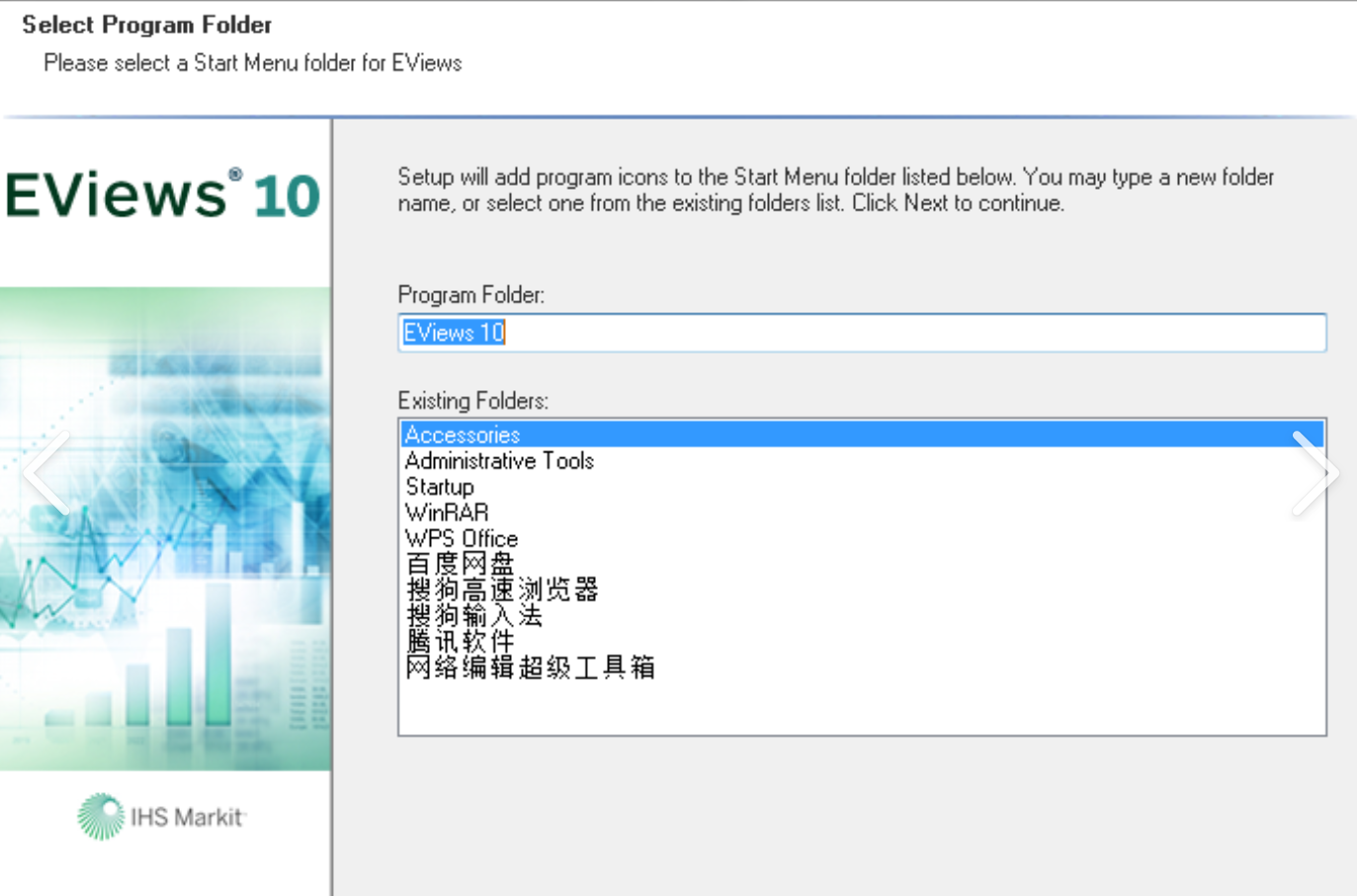Image resolution: width=1357 pixels, height=896 pixels.
Task: Select Accessories in Existing Folders list
Action: click(x=862, y=435)
